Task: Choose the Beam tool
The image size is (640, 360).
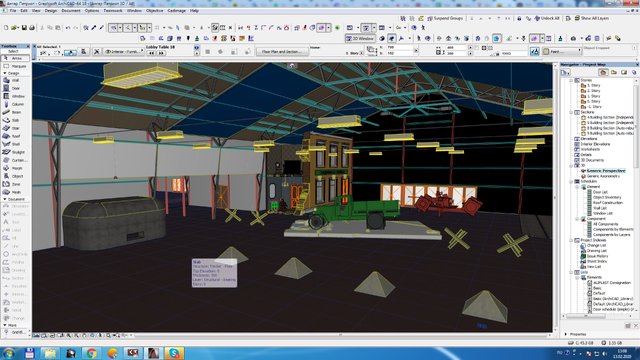Action: [15, 112]
